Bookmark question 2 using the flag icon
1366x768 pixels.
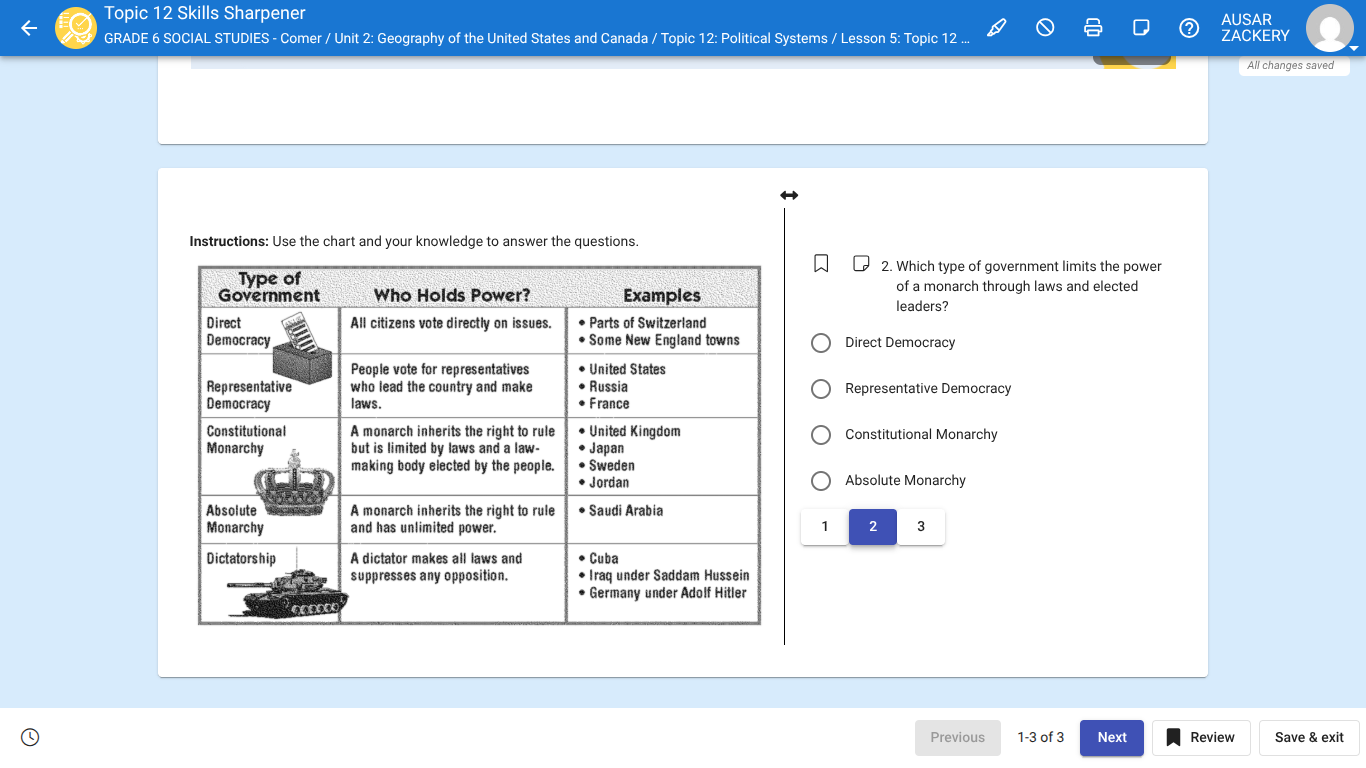click(x=820, y=262)
